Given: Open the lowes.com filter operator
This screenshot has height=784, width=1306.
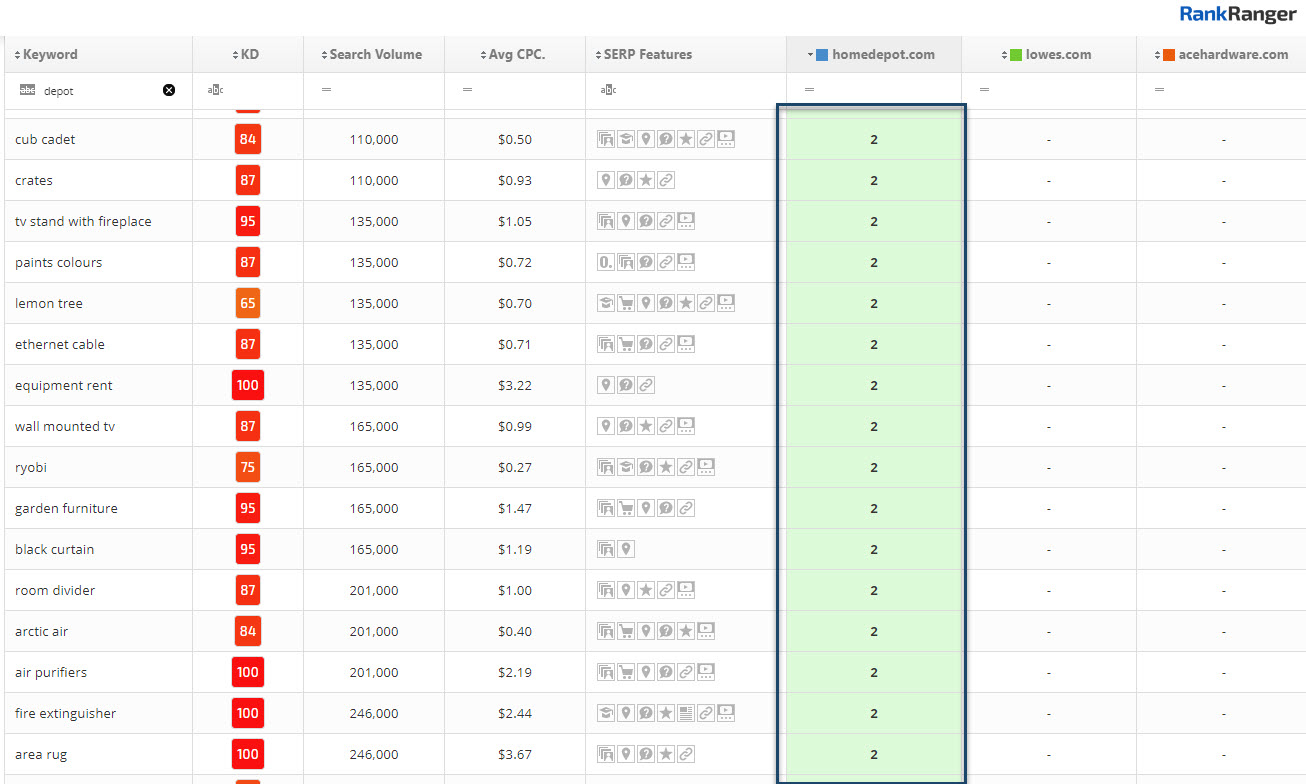Looking at the screenshot, I should (x=984, y=90).
